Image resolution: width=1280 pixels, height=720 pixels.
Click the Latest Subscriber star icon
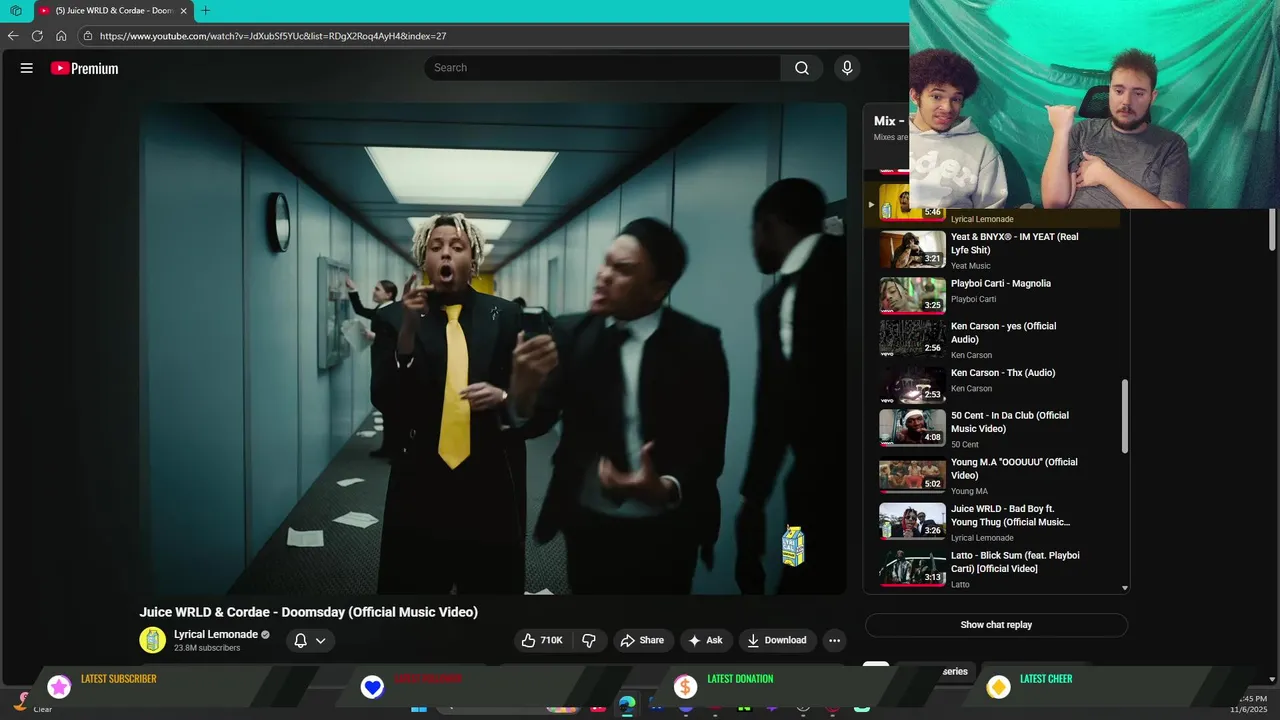[60, 686]
